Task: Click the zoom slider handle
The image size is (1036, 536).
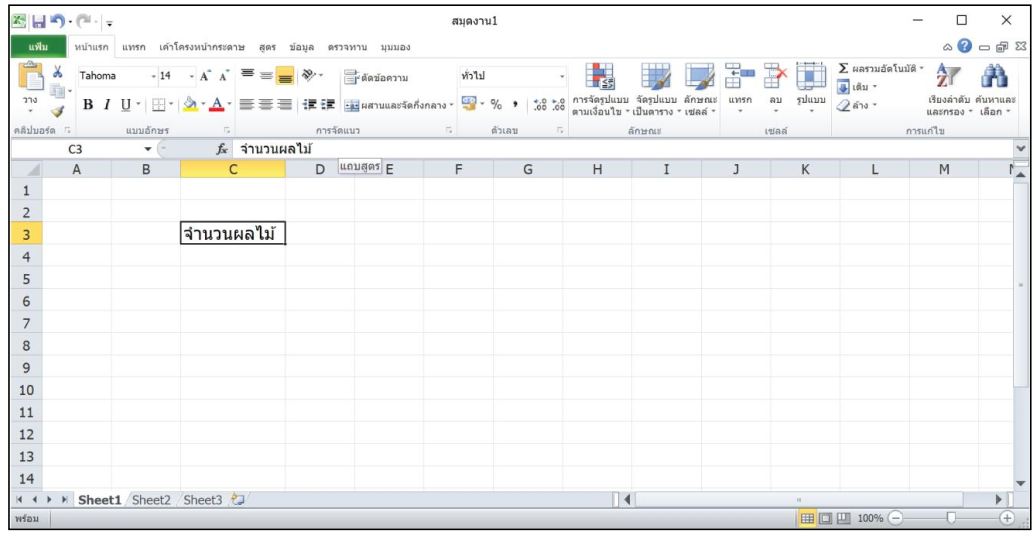Action: (x=951, y=518)
